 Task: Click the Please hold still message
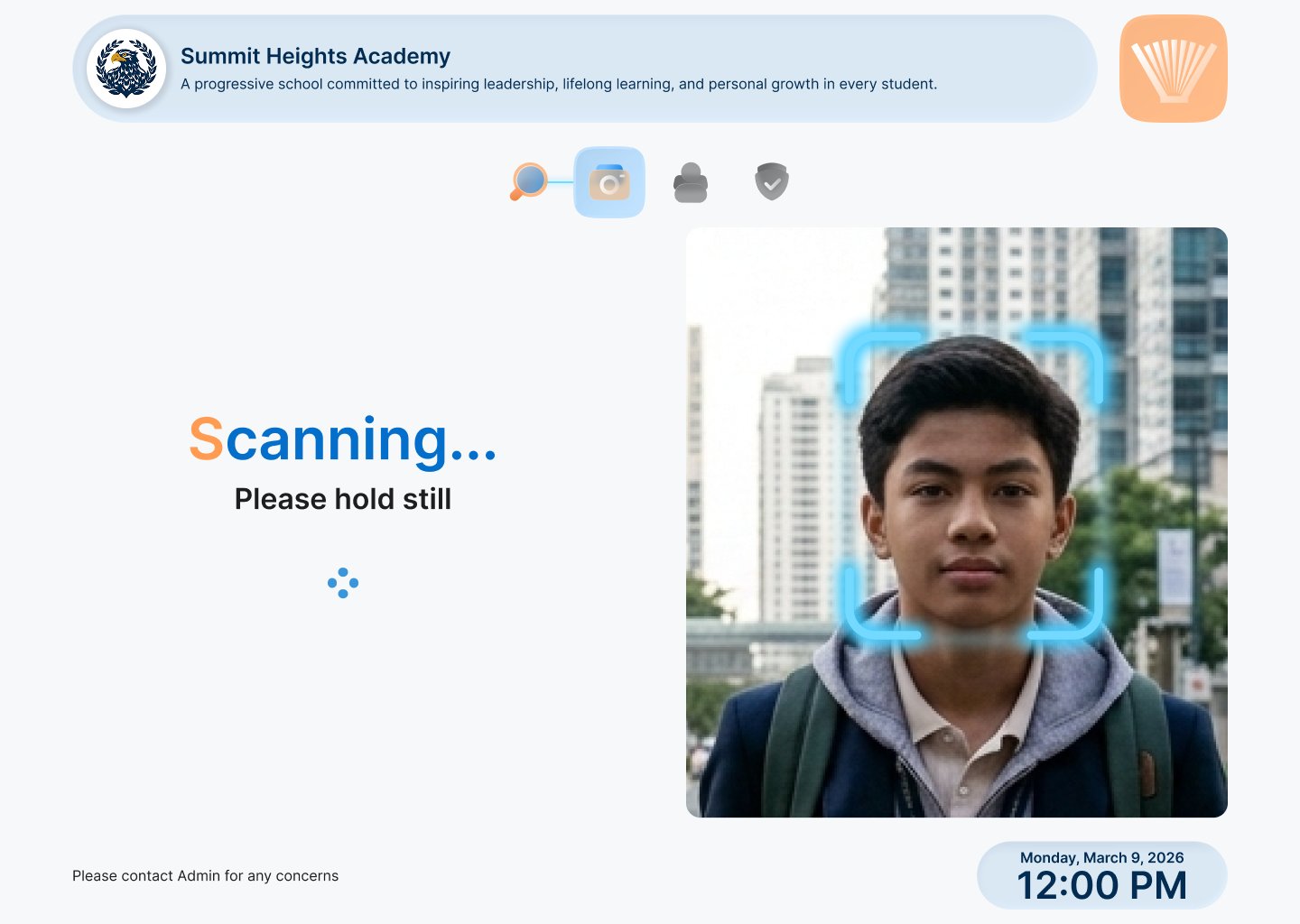click(343, 499)
